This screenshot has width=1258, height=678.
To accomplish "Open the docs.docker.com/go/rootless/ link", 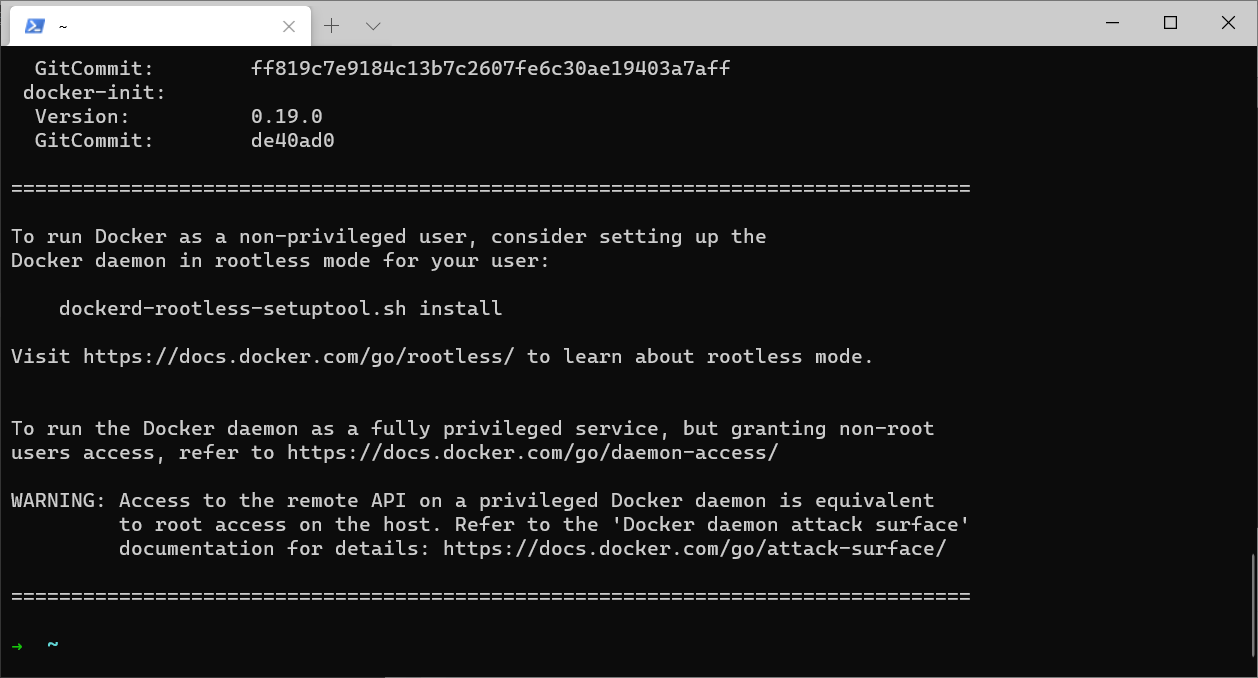I will pos(298,356).
